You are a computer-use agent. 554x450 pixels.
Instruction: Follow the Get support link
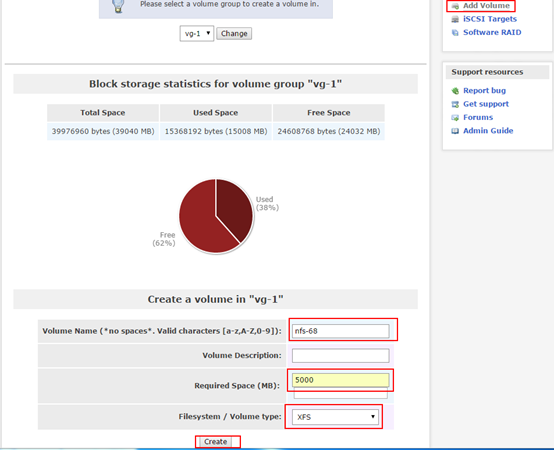(486, 104)
